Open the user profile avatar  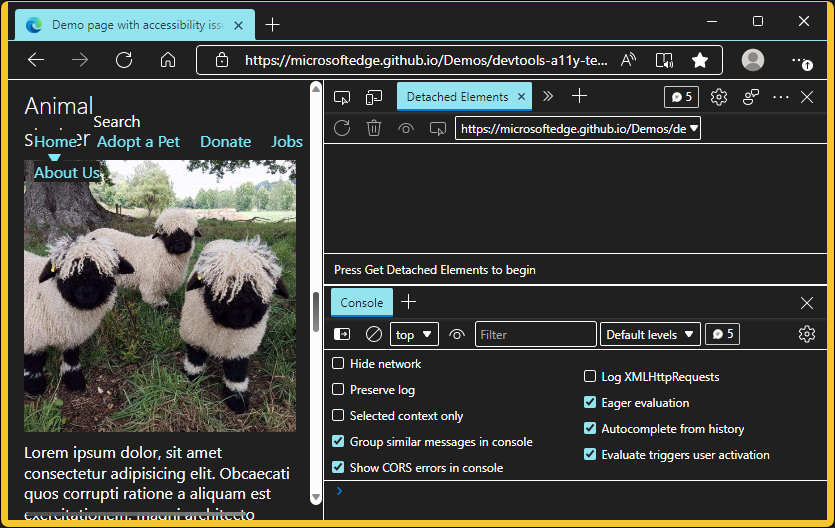point(753,60)
